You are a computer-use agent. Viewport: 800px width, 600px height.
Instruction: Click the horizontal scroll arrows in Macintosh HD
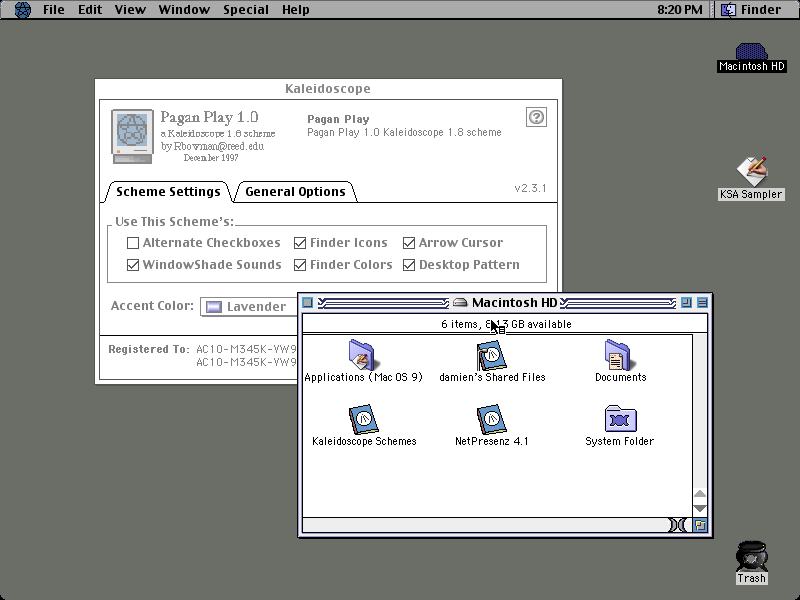(678, 525)
